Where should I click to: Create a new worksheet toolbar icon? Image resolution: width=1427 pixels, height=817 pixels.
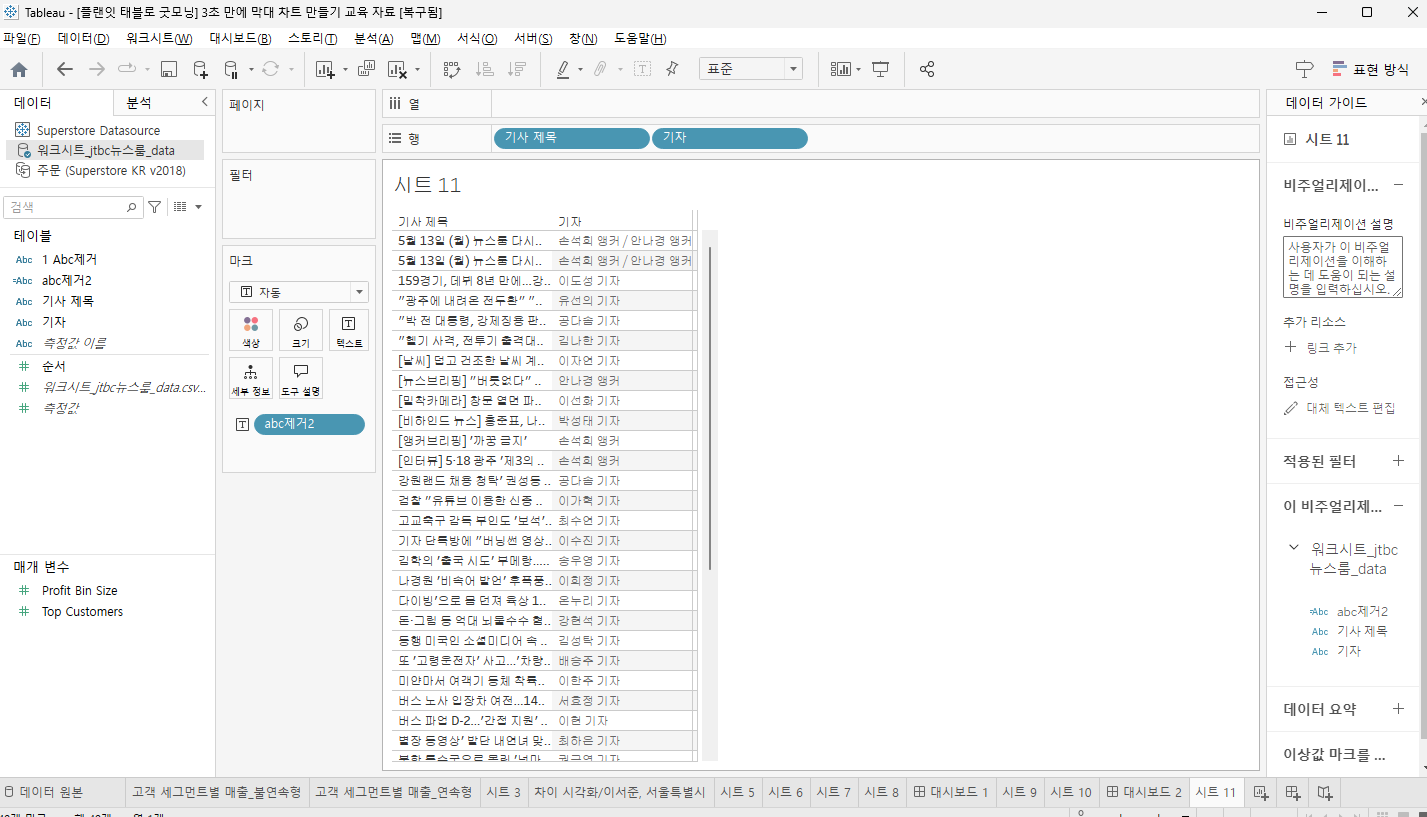point(325,69)
